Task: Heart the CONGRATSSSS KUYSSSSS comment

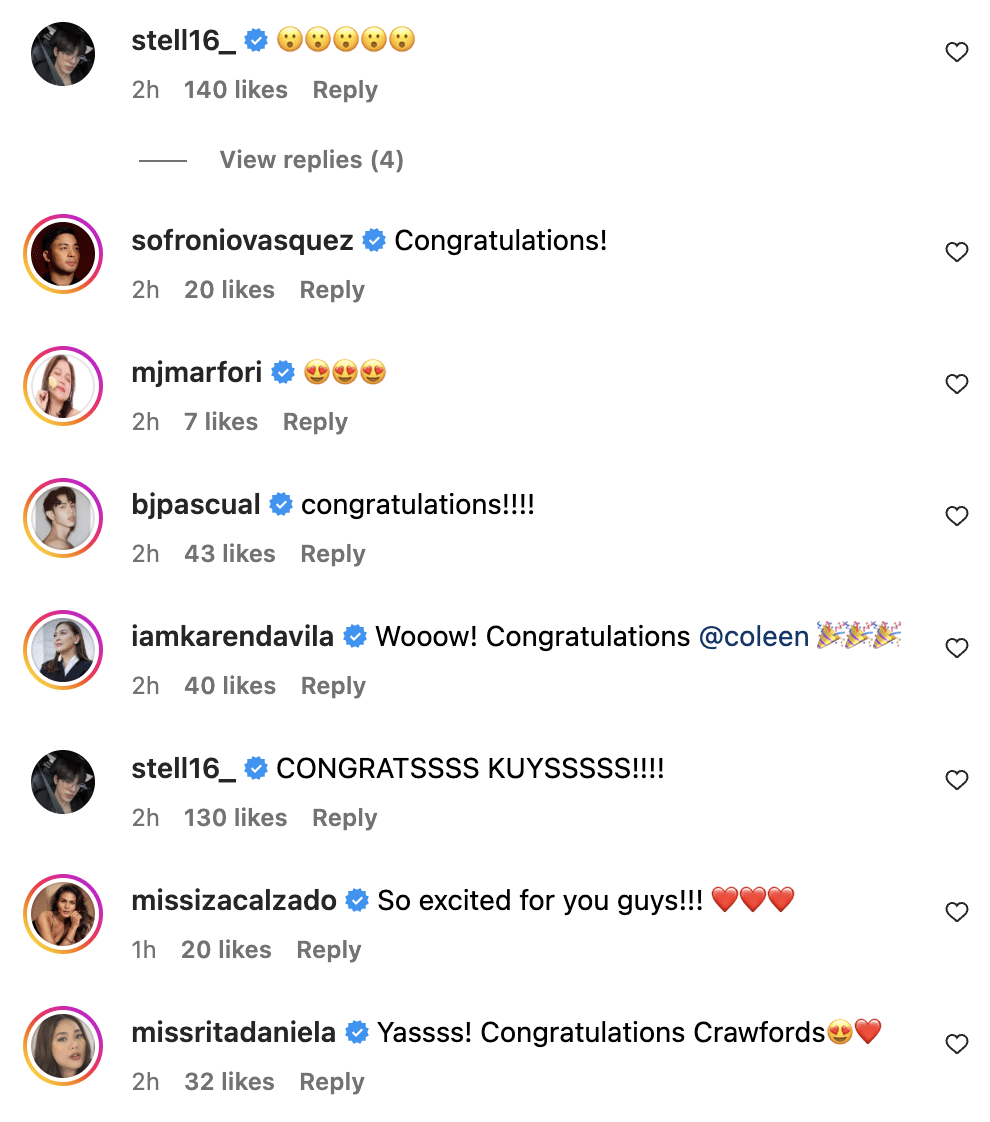Action: tap(957, 780)
